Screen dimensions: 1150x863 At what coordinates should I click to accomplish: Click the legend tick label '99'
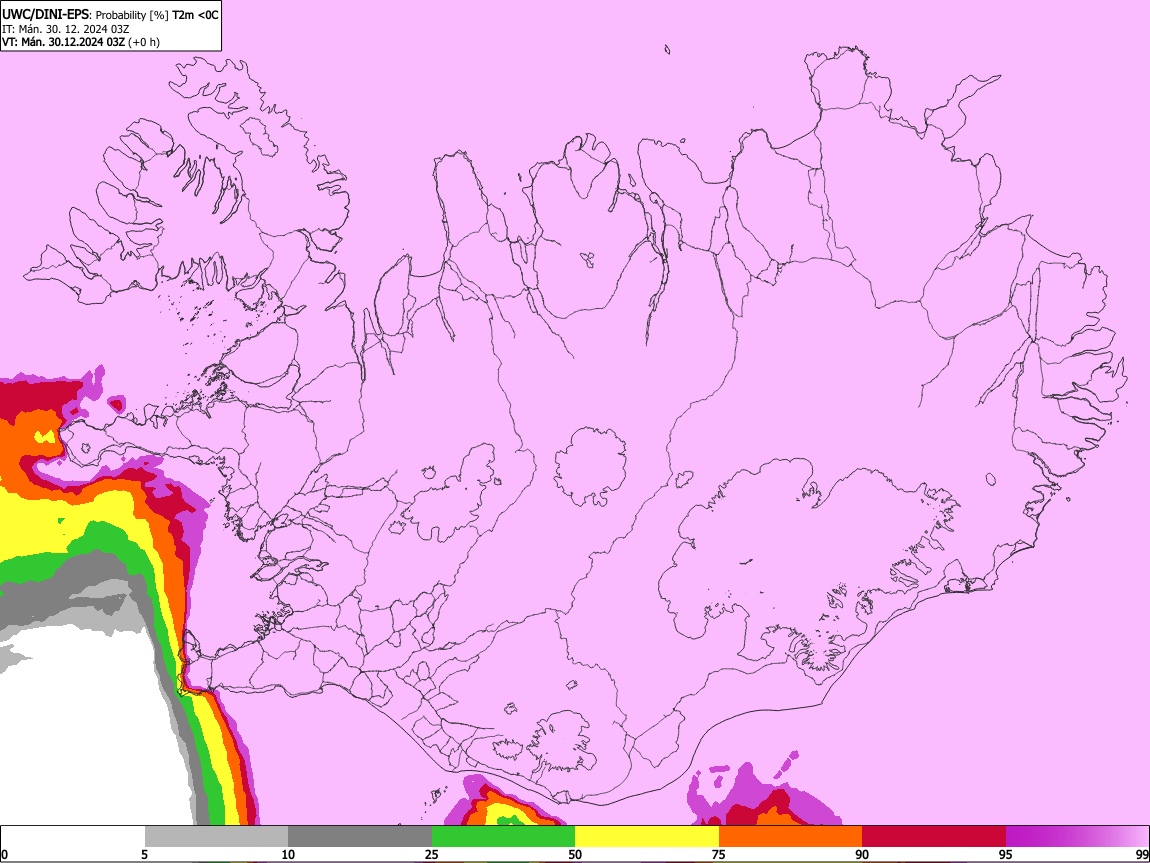[1142, 855]
